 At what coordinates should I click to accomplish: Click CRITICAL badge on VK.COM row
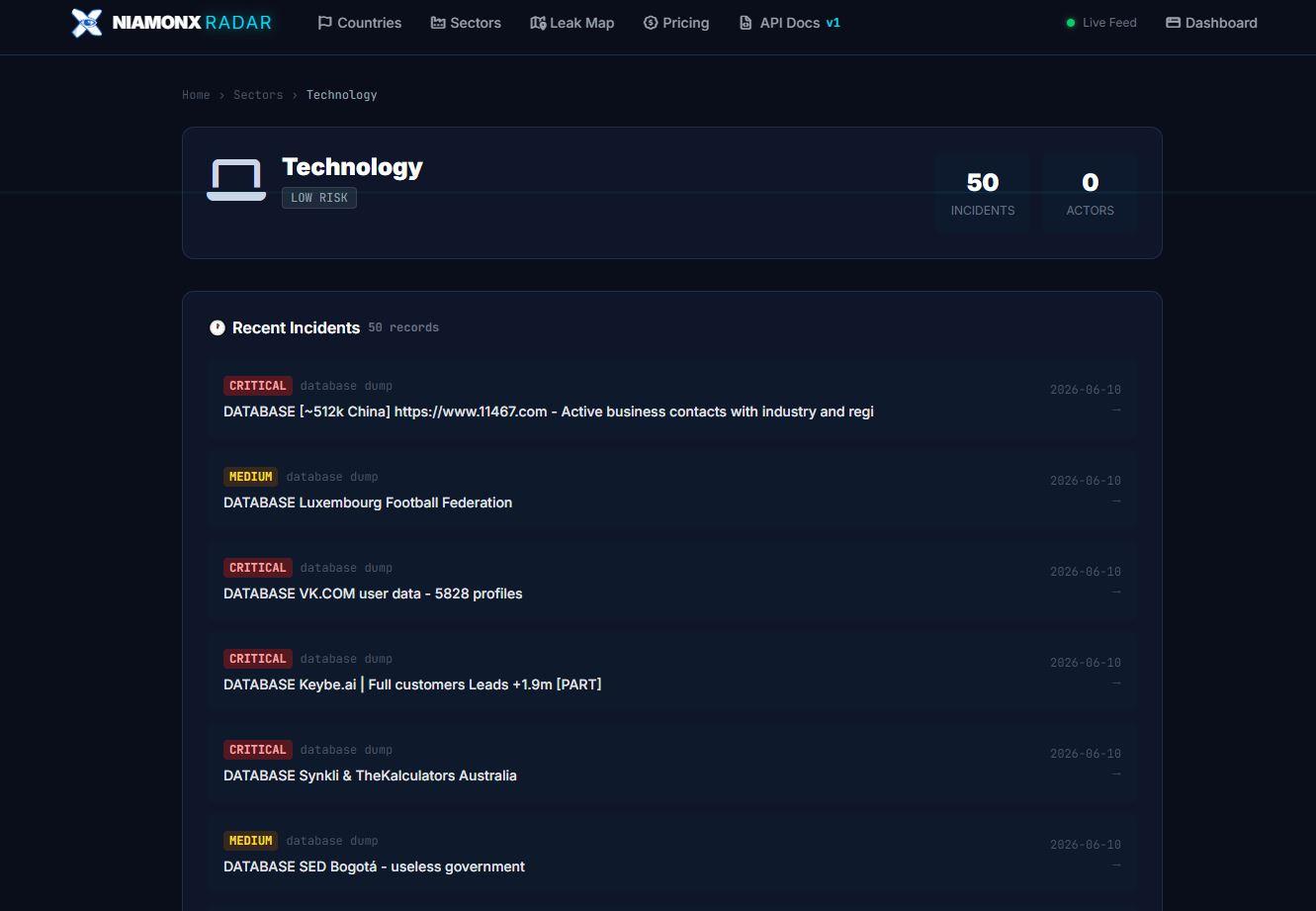(x=258, y=568)
